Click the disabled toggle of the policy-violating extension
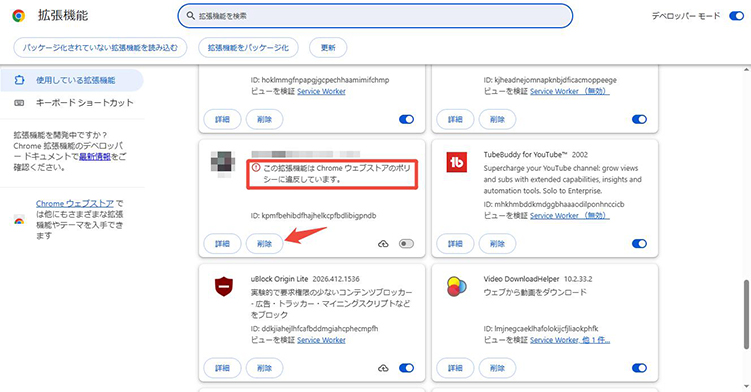The height and width of the screenshot is (392, 751). coord(406,244)
